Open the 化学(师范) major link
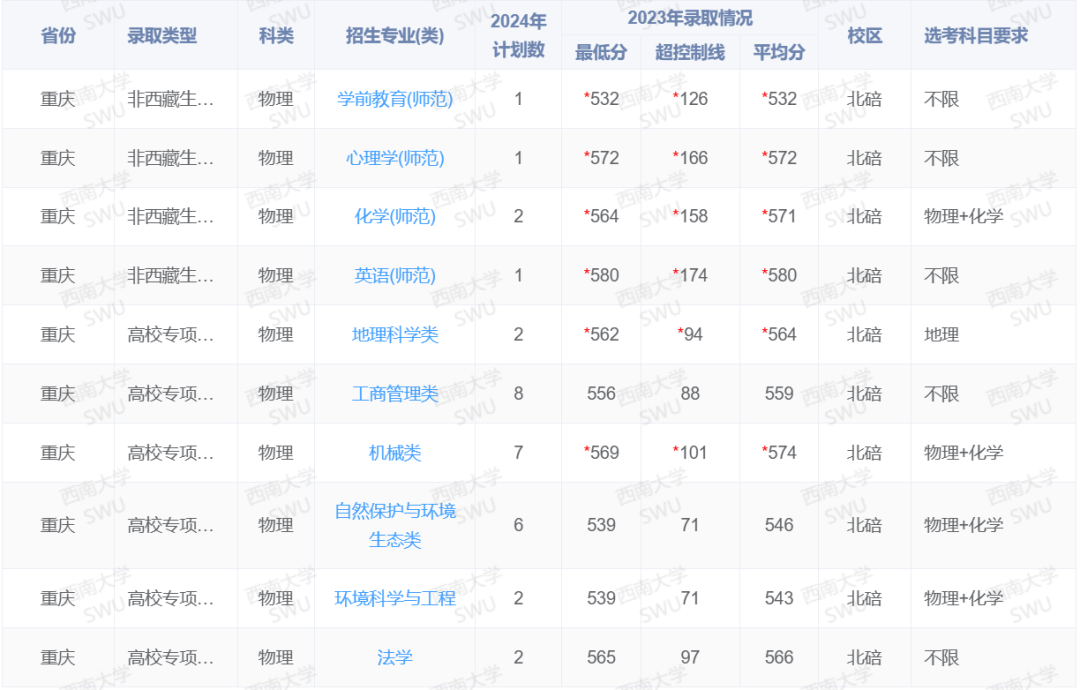This screenshot has width=1080, height=690. (395, 216)
